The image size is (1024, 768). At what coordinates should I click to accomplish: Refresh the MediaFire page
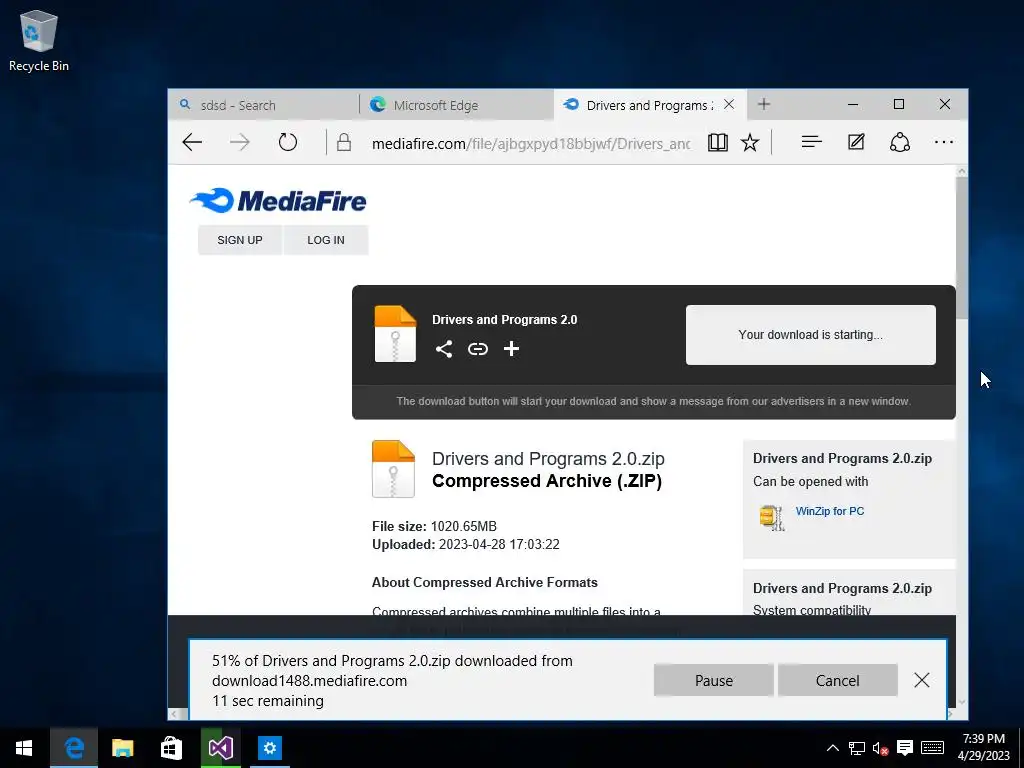tap(287, 142)
